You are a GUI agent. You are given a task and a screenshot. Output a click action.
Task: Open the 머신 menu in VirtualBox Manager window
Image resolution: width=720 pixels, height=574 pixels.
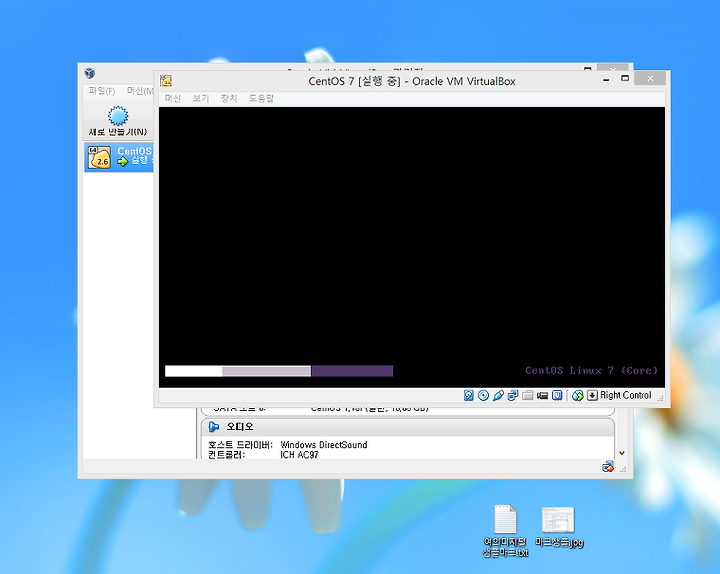tap(140, 91)
